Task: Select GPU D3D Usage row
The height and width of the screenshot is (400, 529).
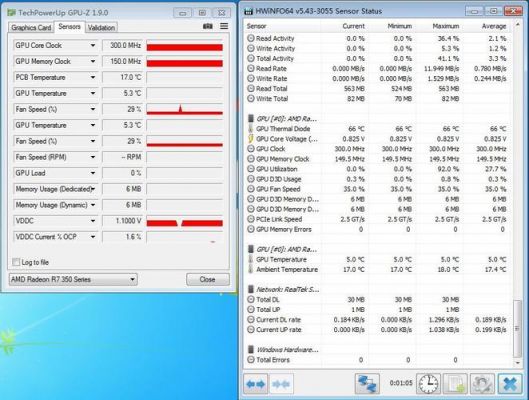Action: (x=377, y=179)
